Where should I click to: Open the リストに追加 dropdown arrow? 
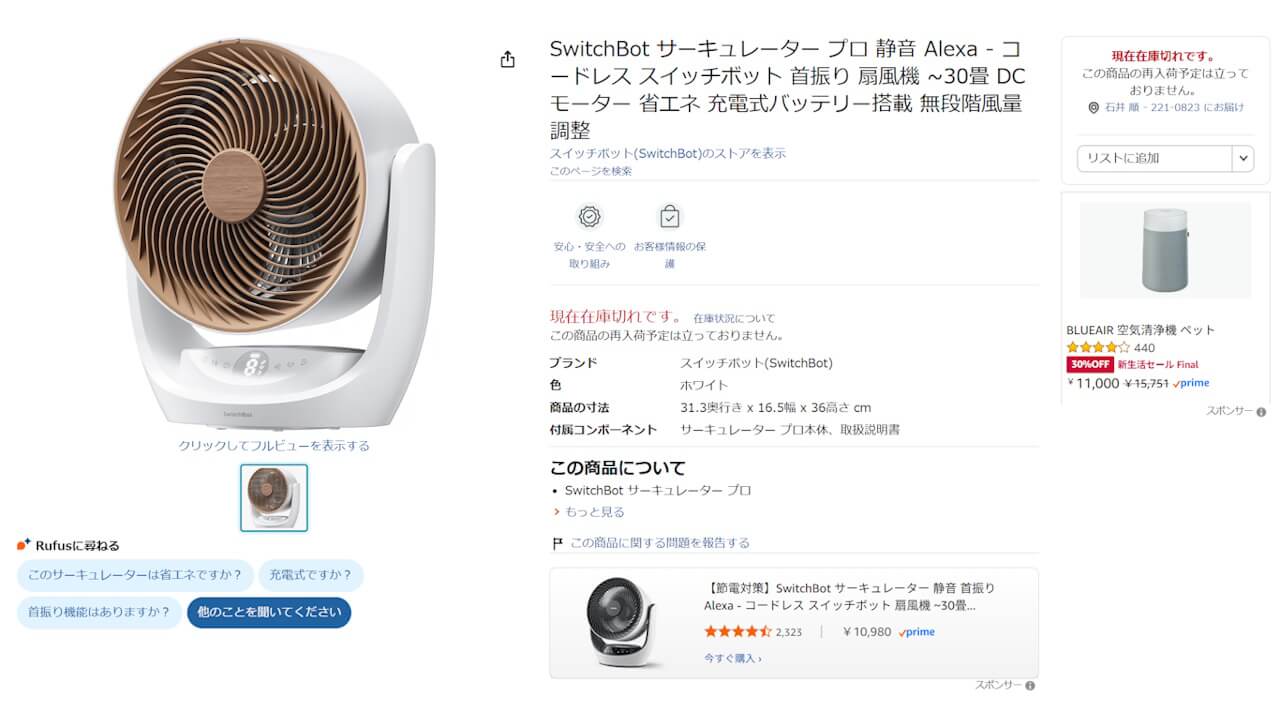point(1243,158)
